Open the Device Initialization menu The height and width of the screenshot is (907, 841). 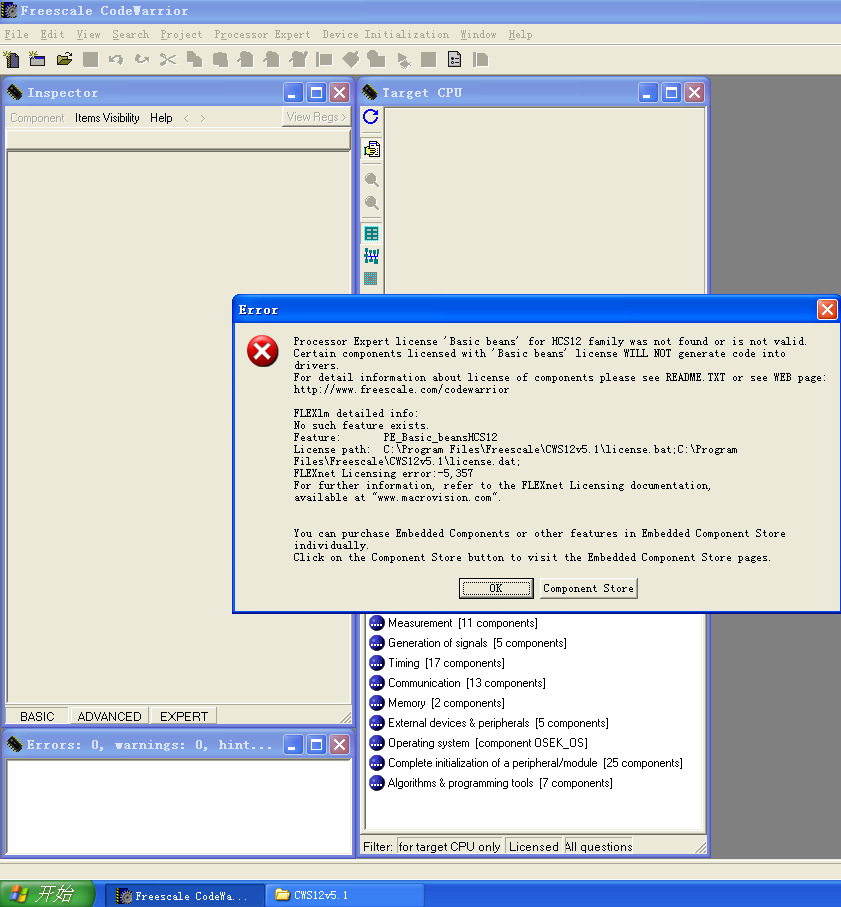click(385, 35)
